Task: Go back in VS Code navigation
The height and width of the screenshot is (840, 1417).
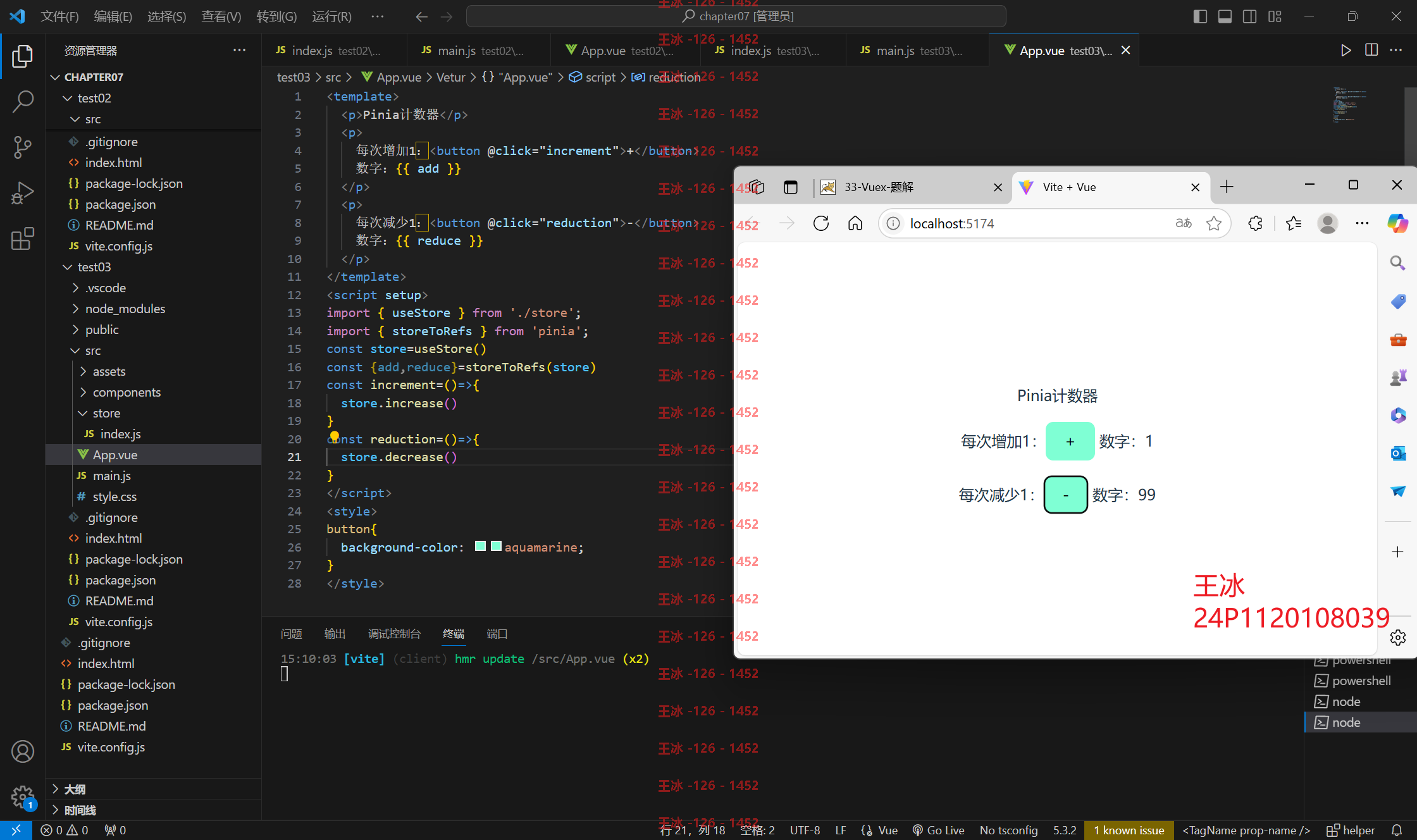Action: click(421, 16)
